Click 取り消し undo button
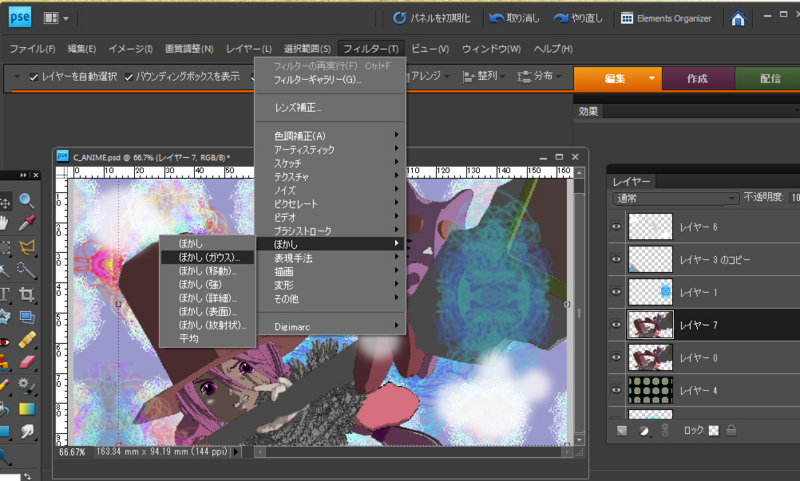The image size is (800, 481). pyautogui.click(x=514, y=18)
